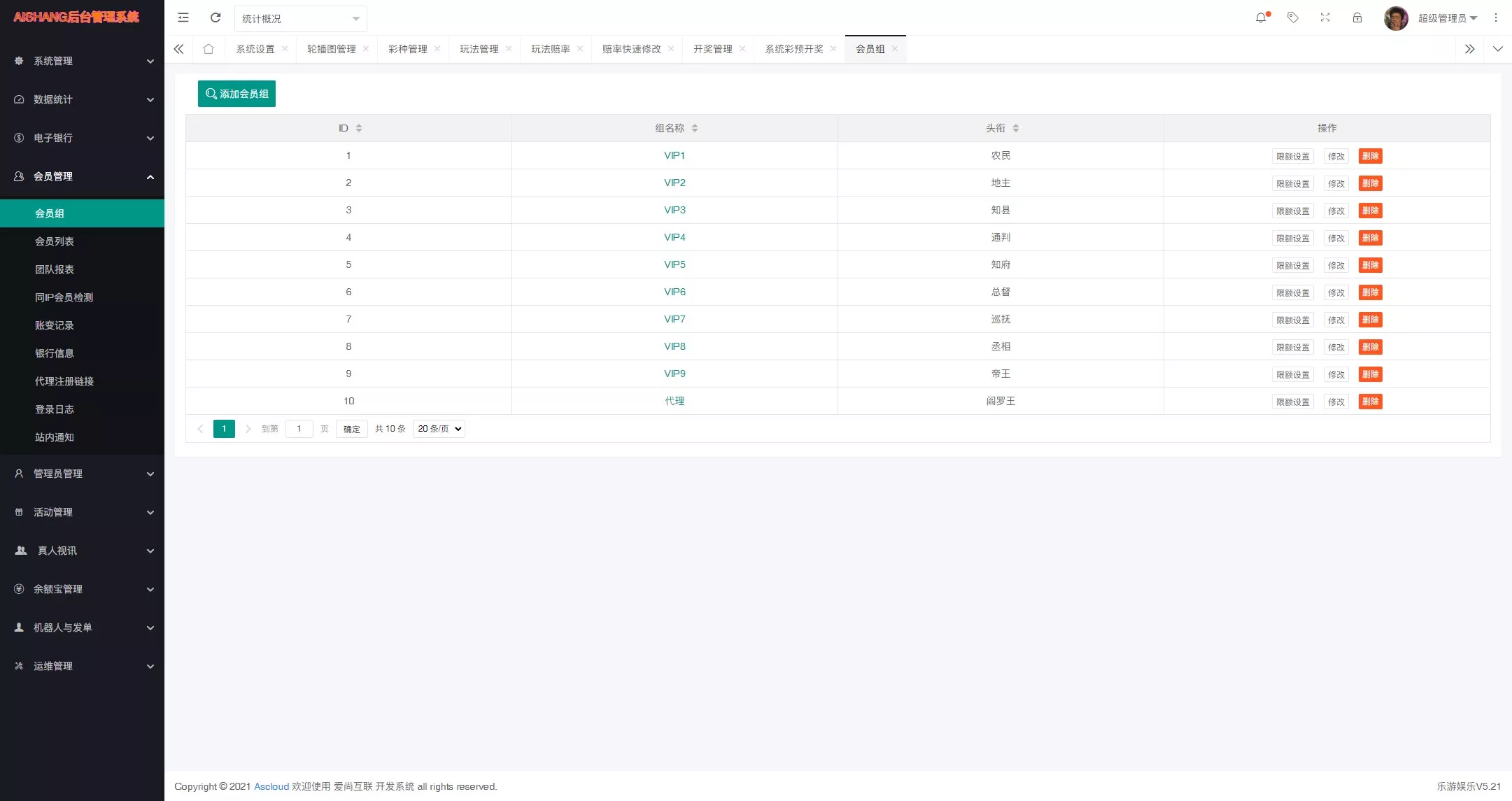Click the 添加会员组 button

236,93
